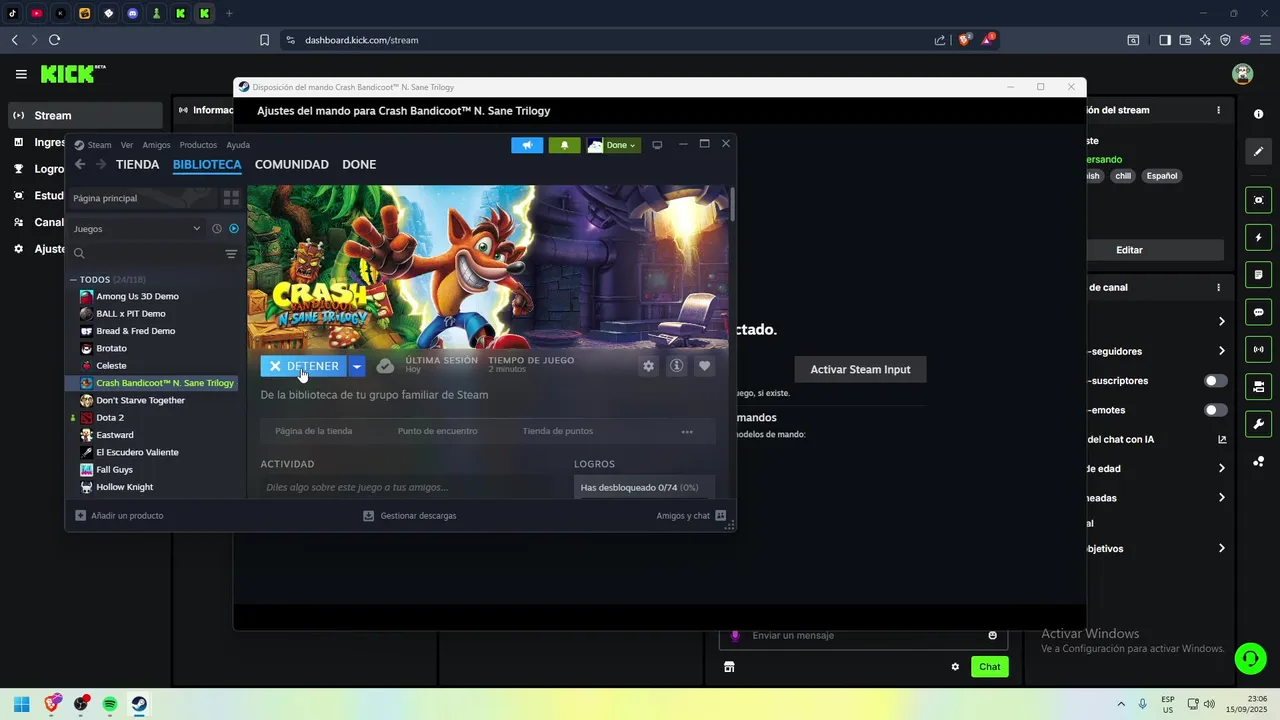
Task: Switch Steam library to grid view icon
Action: pyautogui.click(x=231, y=198)
